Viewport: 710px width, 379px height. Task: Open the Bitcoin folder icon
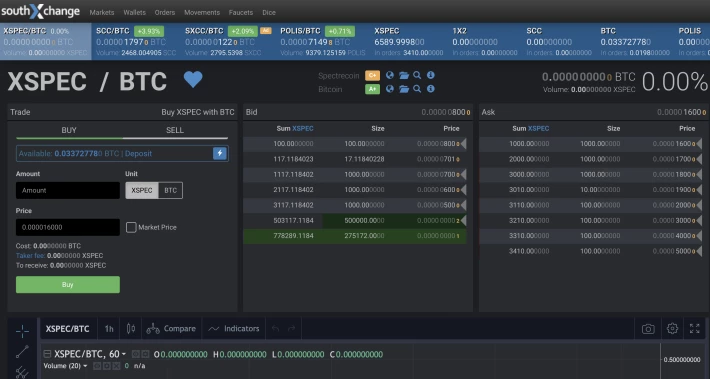[x=404, y=89]
